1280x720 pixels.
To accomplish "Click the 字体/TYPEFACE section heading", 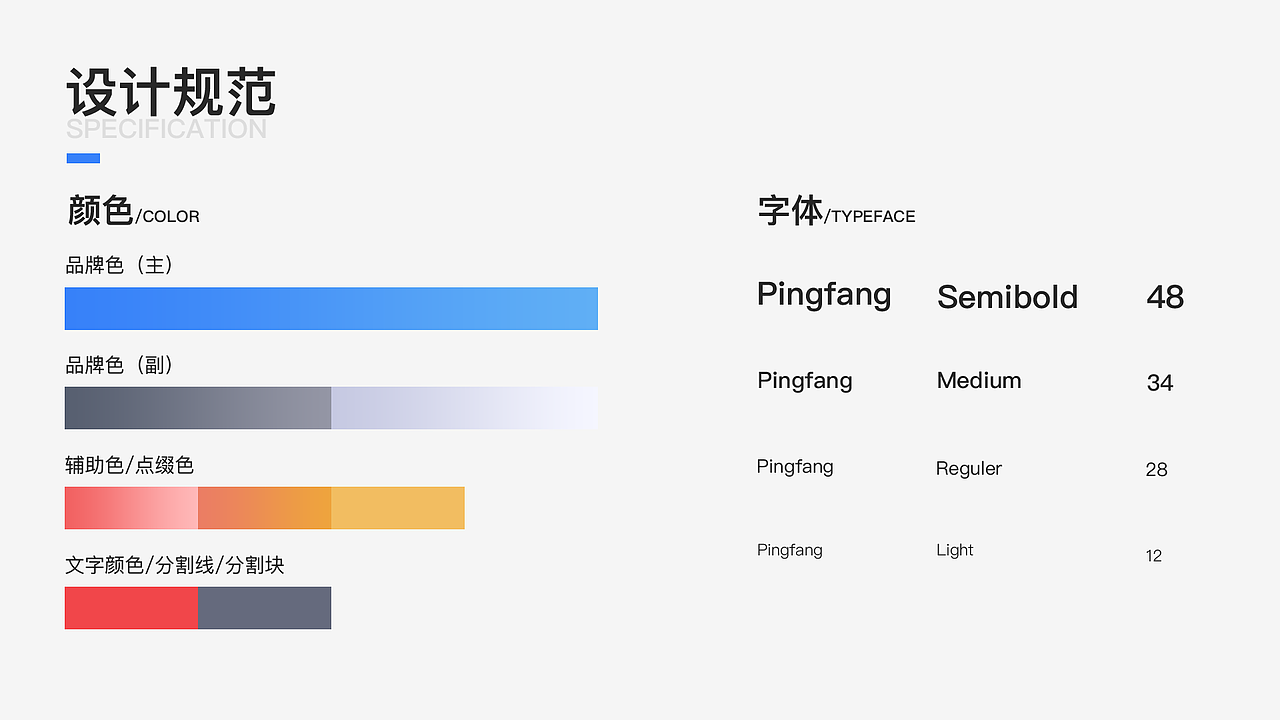I will click(x=836, y=212).
